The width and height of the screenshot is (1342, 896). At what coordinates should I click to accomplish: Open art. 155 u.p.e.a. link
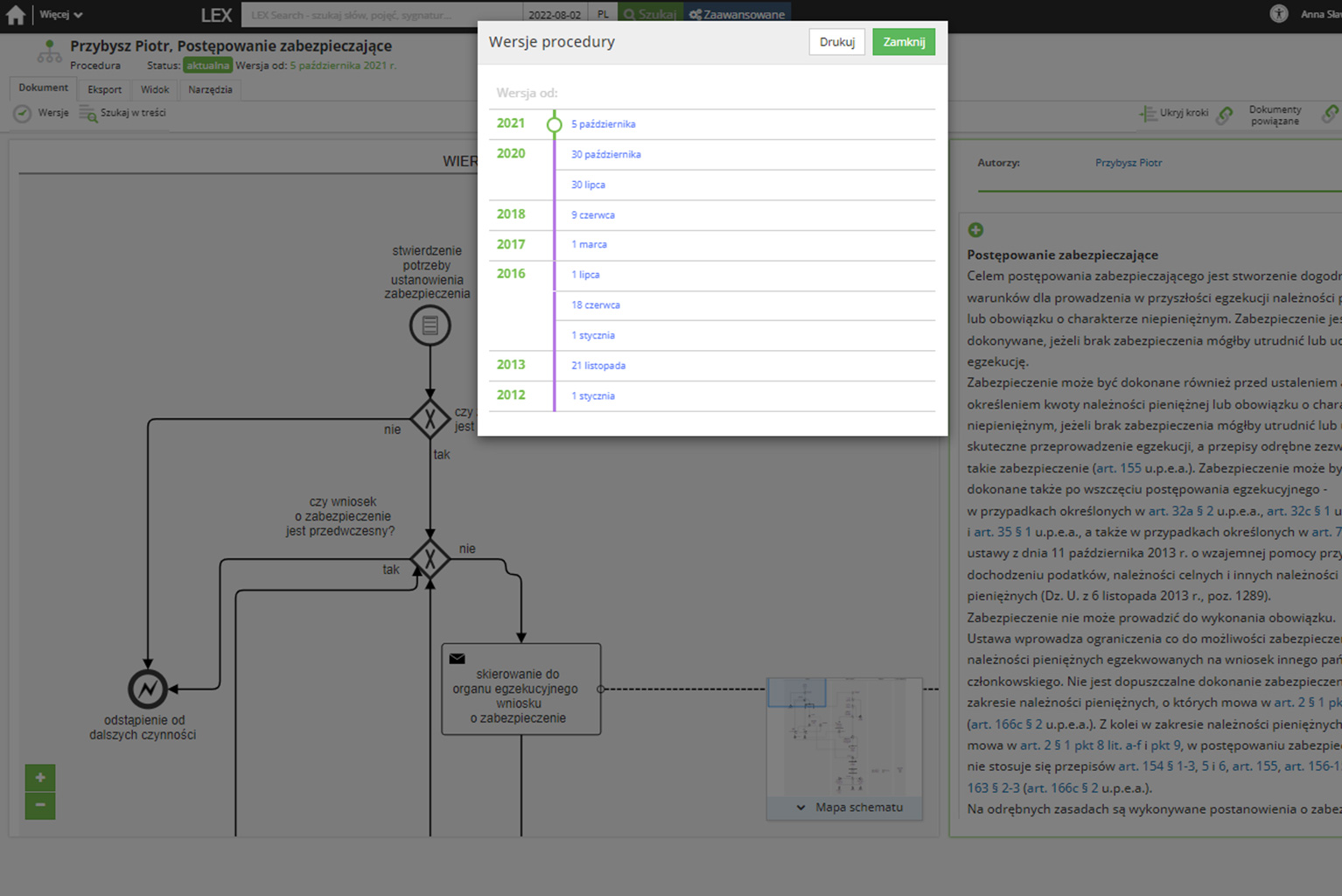pos(1119,468)
